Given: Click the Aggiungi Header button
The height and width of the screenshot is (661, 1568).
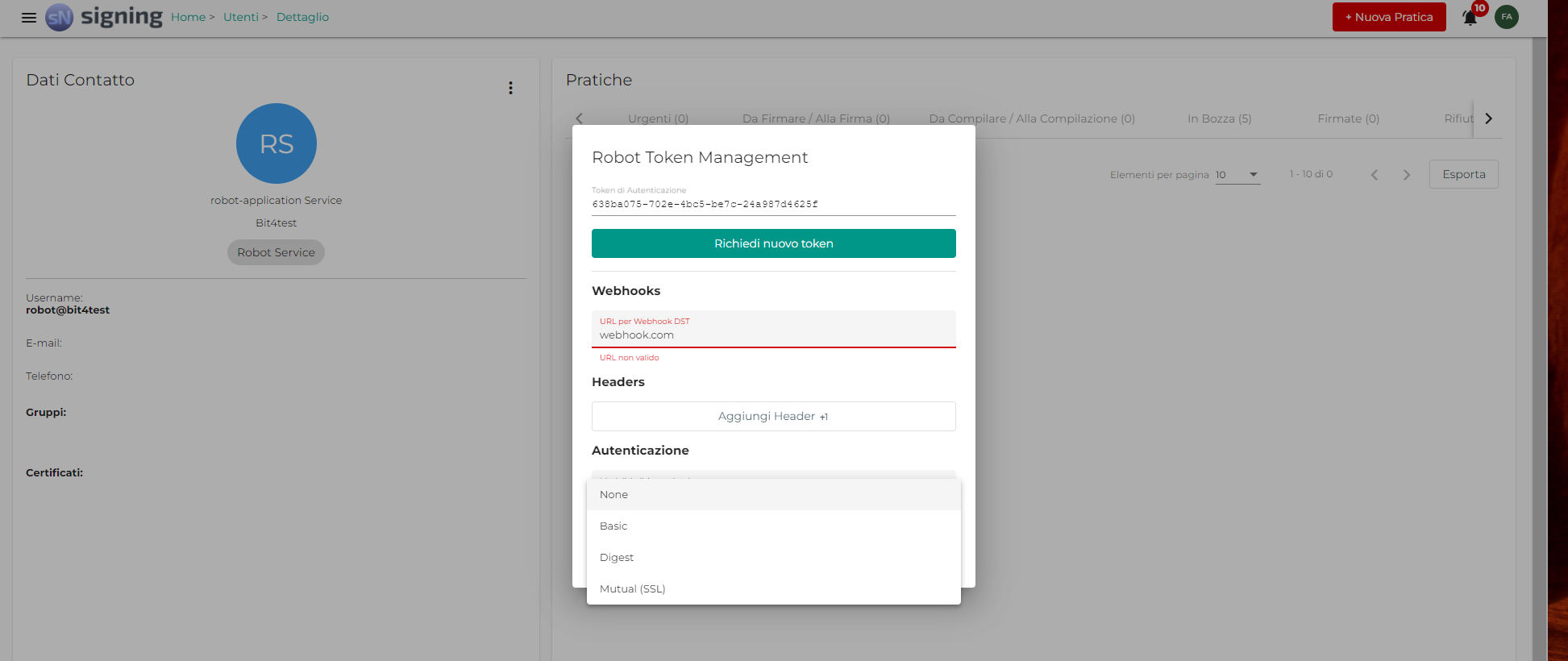Looking at the screenshot, I should tap(773, 416).
